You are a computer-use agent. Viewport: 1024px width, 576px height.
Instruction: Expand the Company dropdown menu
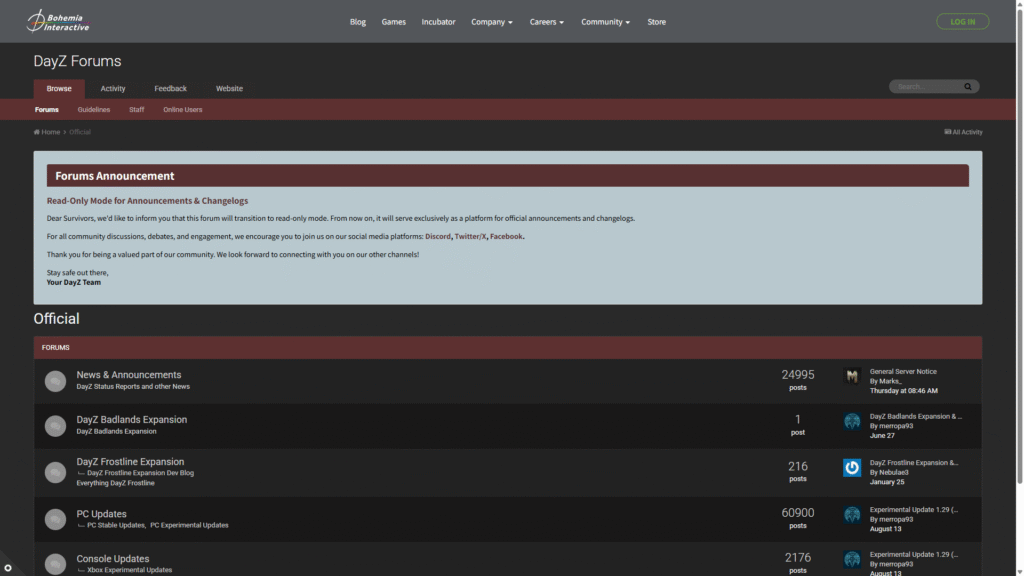pos(492,22)
